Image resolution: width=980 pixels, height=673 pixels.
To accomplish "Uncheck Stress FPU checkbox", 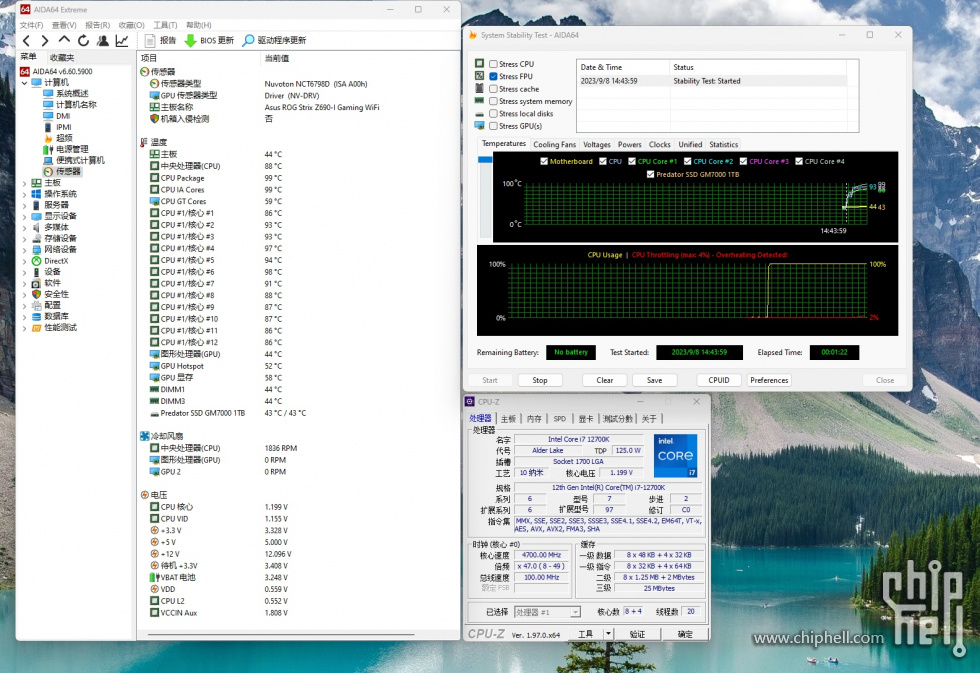I will [x=493, y=76].
